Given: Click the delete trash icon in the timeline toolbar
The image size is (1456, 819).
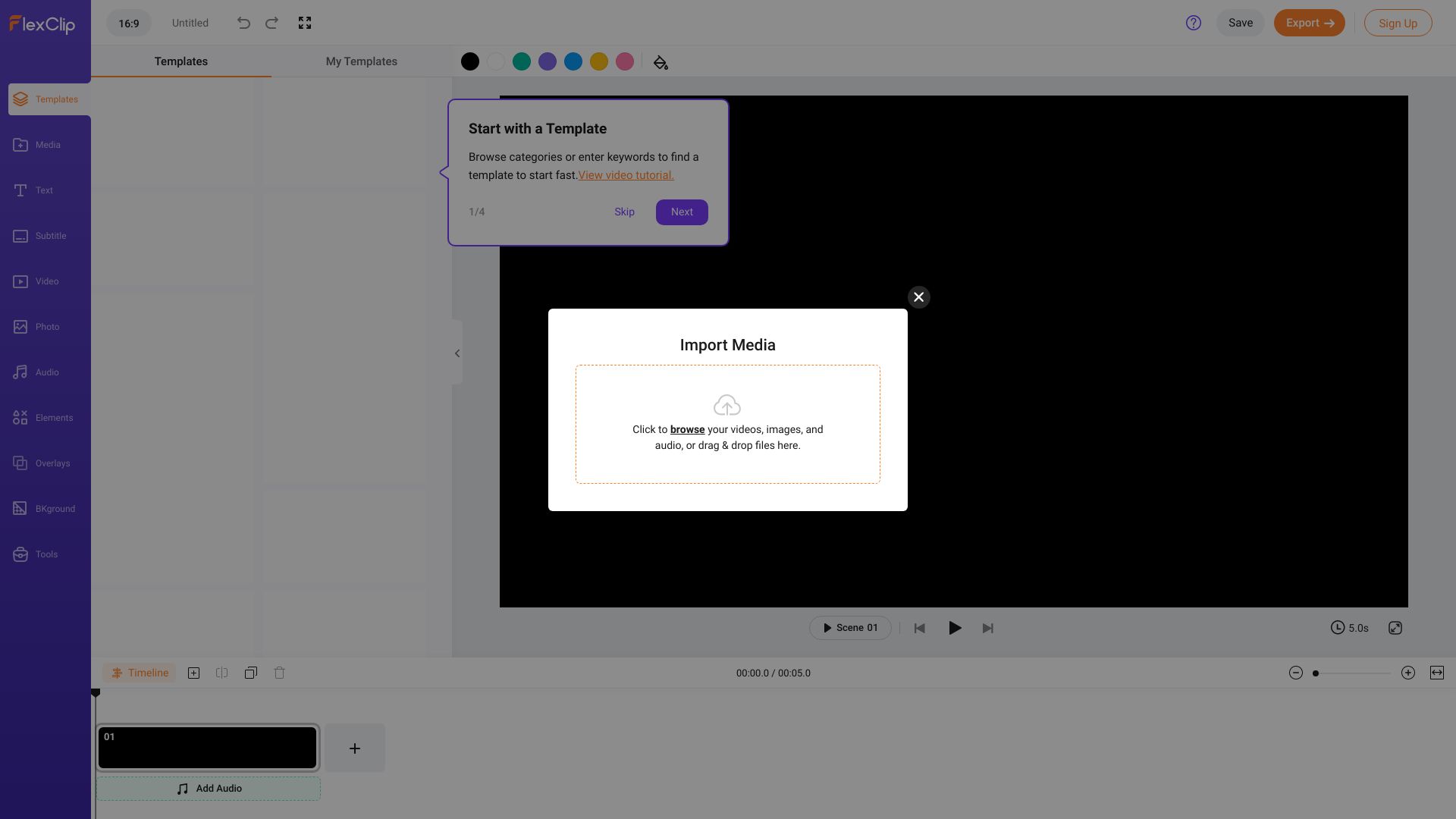Looking at the screenshot, I should click(x=279, y=673).
